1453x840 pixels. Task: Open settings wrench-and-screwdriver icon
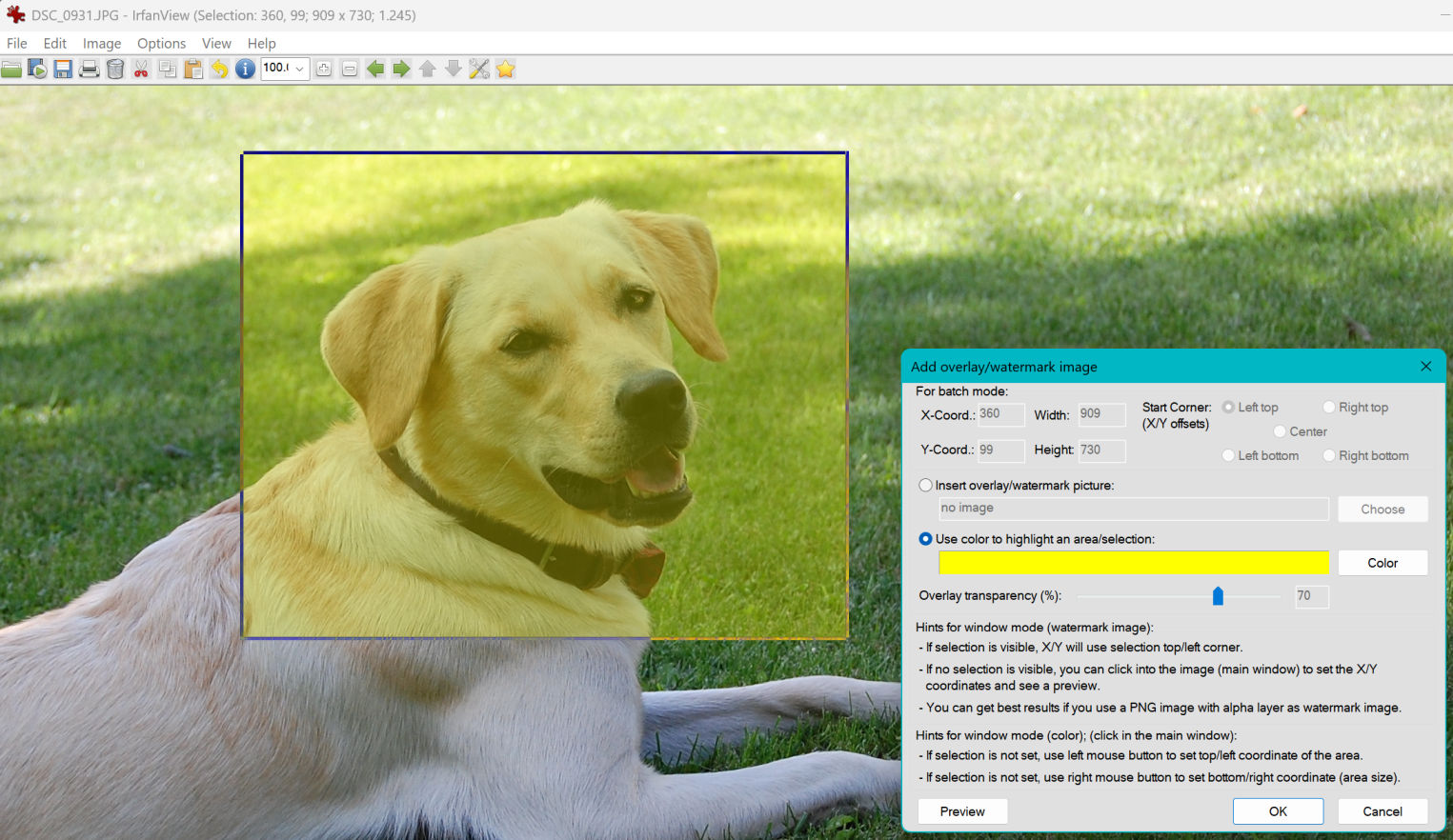479,69
